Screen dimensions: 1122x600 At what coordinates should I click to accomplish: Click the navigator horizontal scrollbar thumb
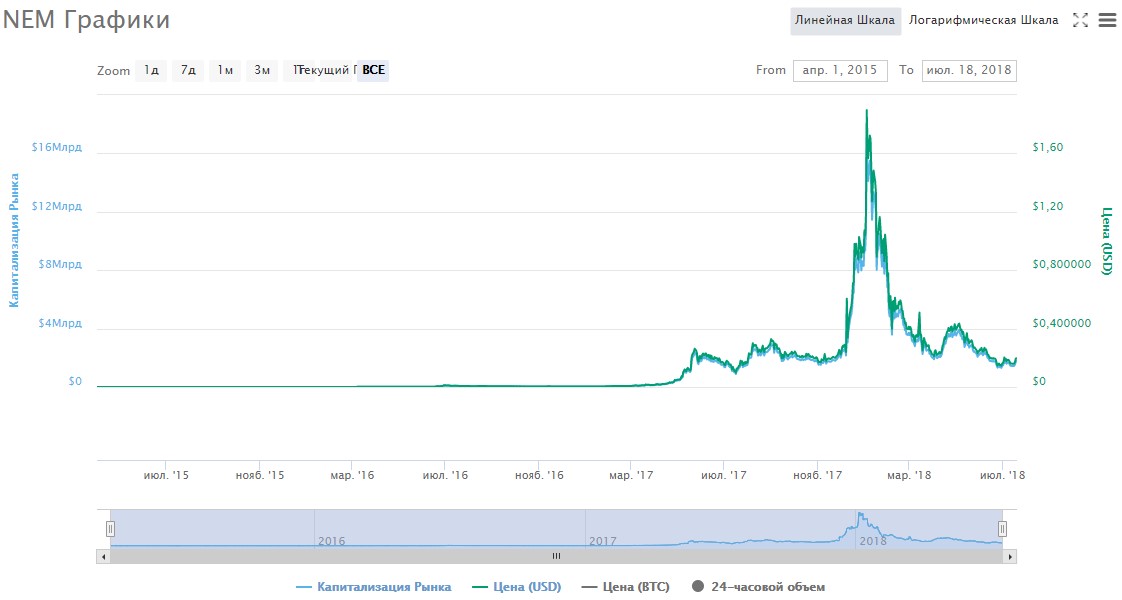557,555
